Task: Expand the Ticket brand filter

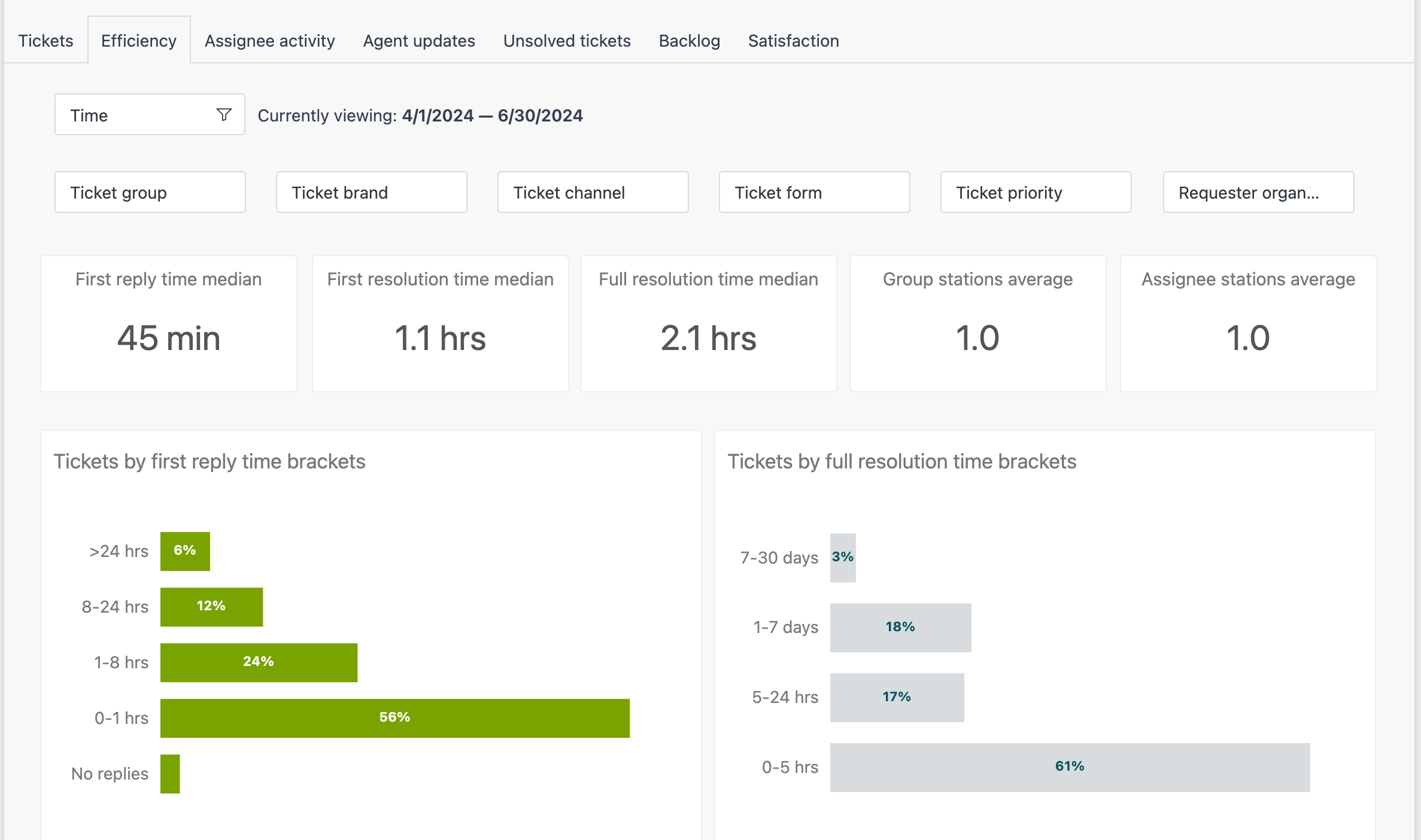Action: (371, 192)
